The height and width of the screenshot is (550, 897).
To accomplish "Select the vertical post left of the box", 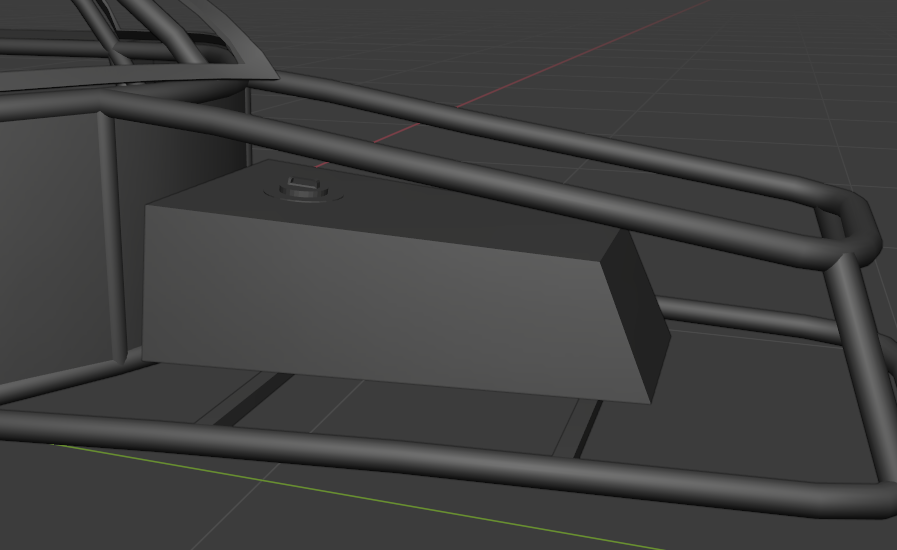I will tap(112, 238).
